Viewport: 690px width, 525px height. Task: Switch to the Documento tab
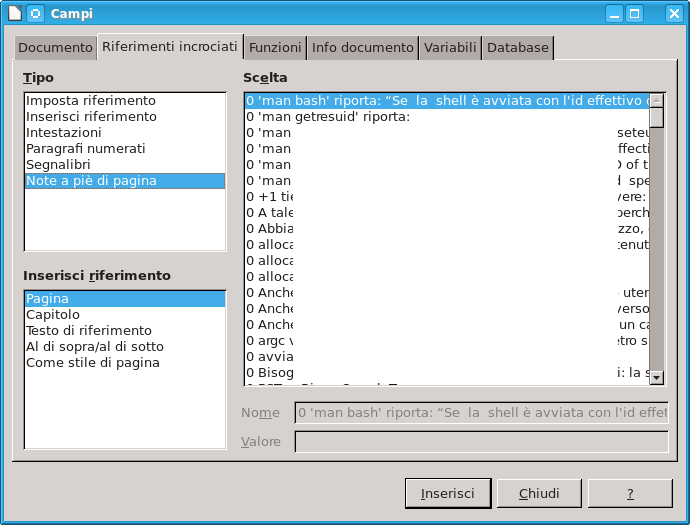coord(55,48)
